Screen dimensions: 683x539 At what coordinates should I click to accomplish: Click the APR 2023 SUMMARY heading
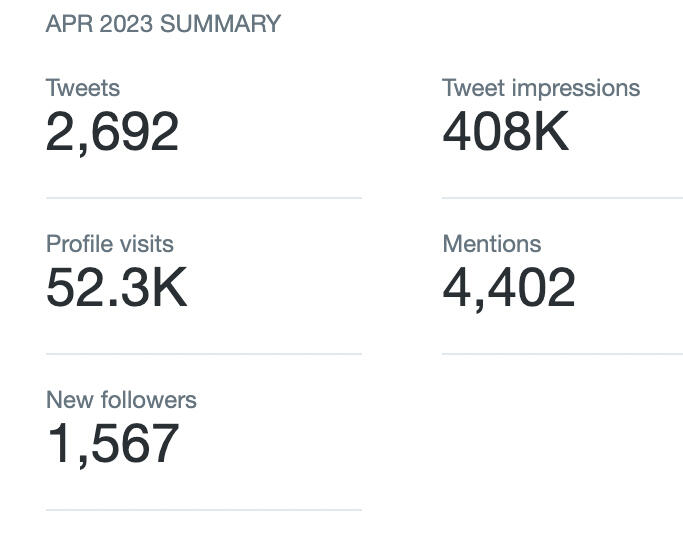163,24
